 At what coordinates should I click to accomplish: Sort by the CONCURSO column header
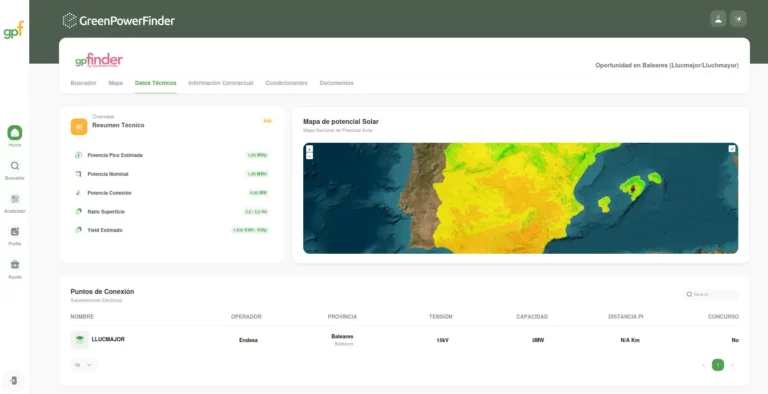(723, 317)
